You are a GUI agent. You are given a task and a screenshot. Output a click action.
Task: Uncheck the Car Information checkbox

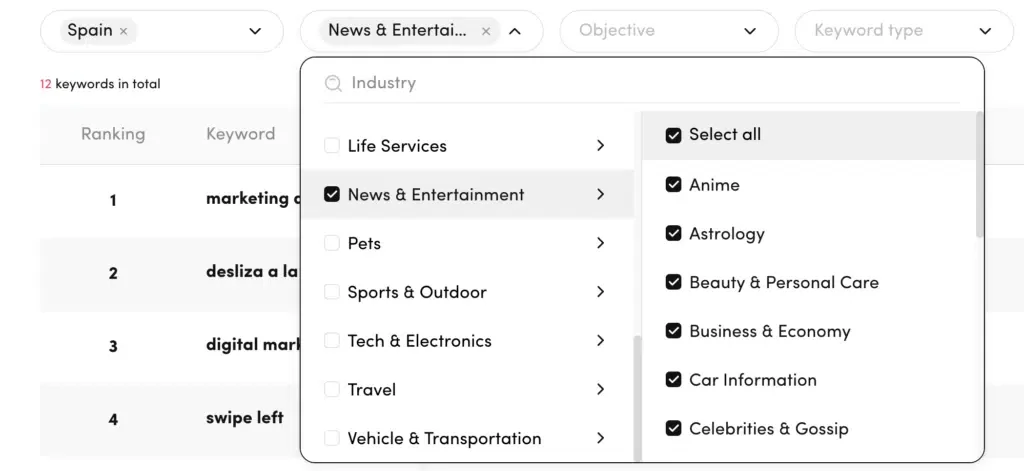coord(673,380)
